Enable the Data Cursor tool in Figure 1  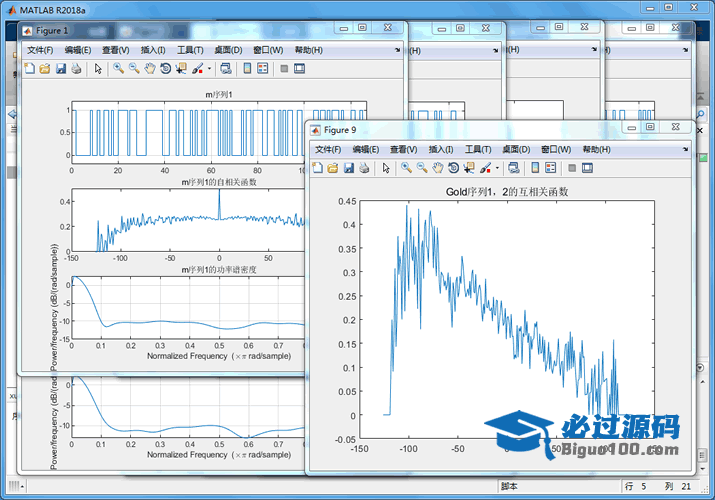[181, 69]
